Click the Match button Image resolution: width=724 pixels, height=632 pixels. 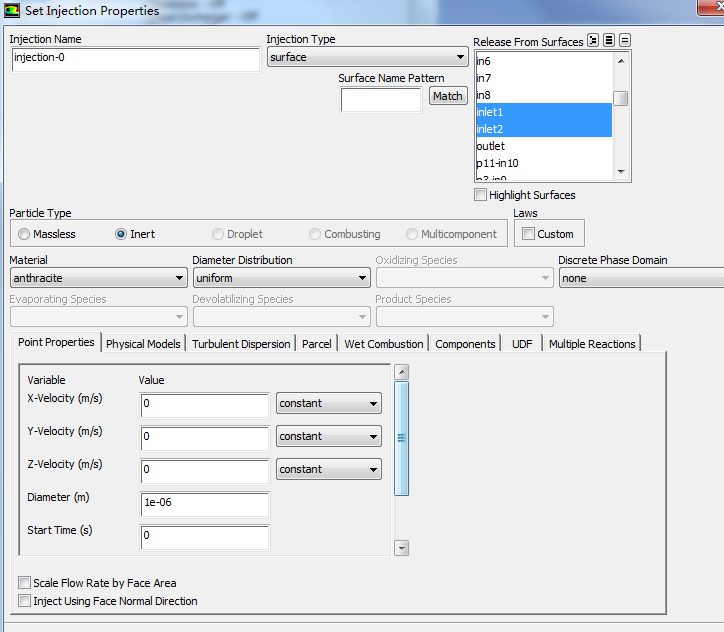pos(448,96)
